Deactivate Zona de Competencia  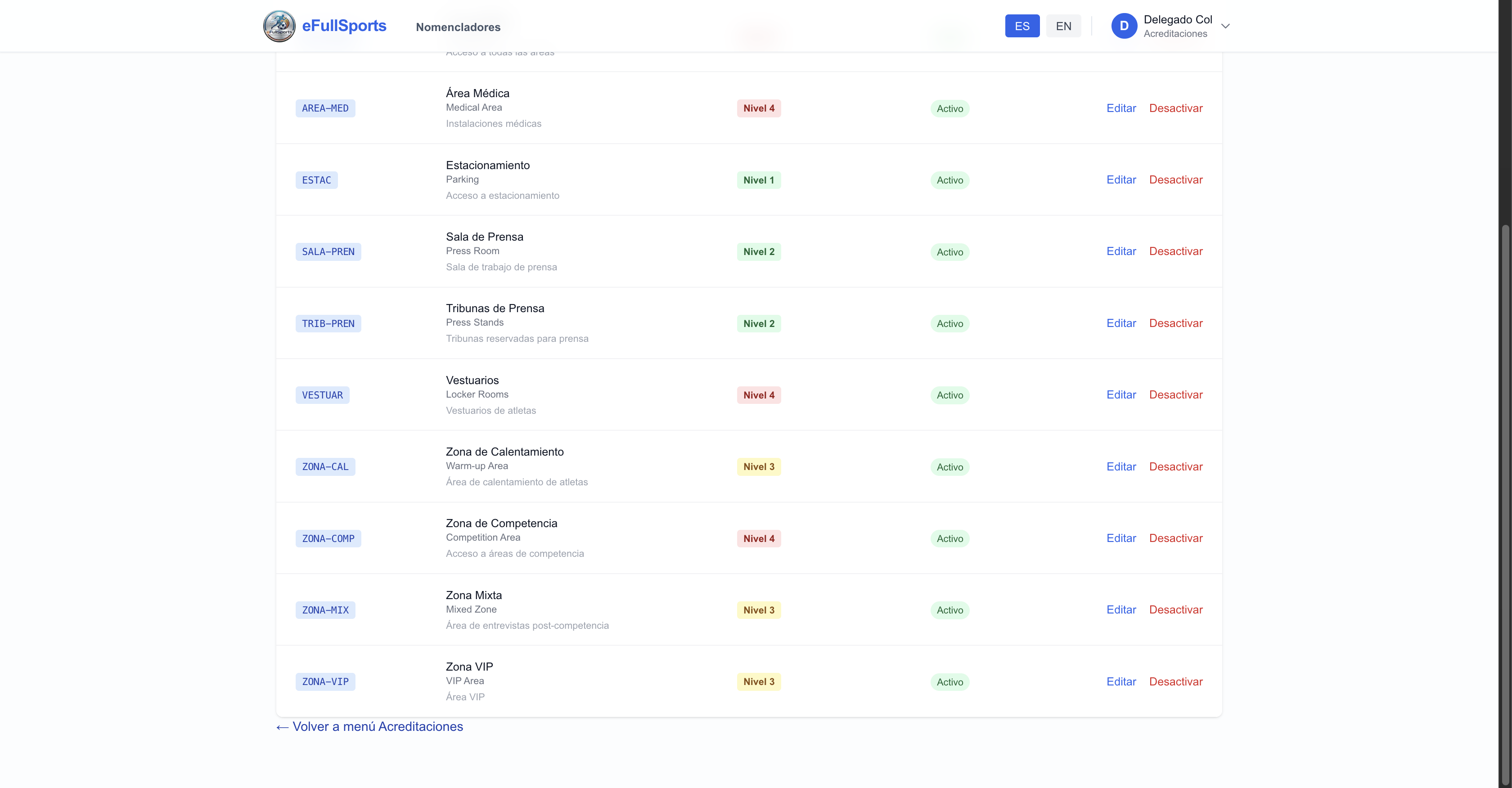[1175, 539]
